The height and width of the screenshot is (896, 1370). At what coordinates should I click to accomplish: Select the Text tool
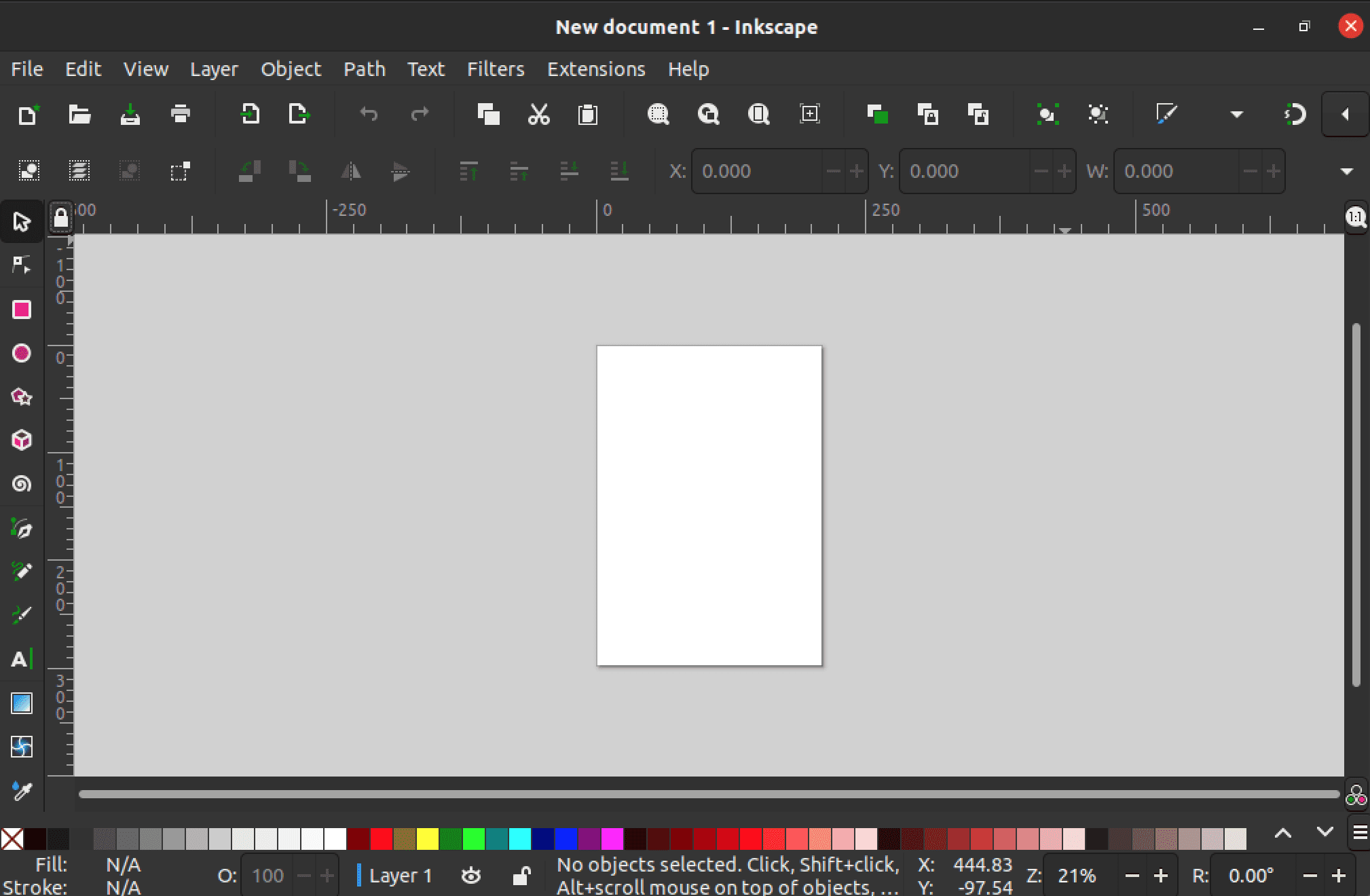pyautogui.click(x=21, y=658)
